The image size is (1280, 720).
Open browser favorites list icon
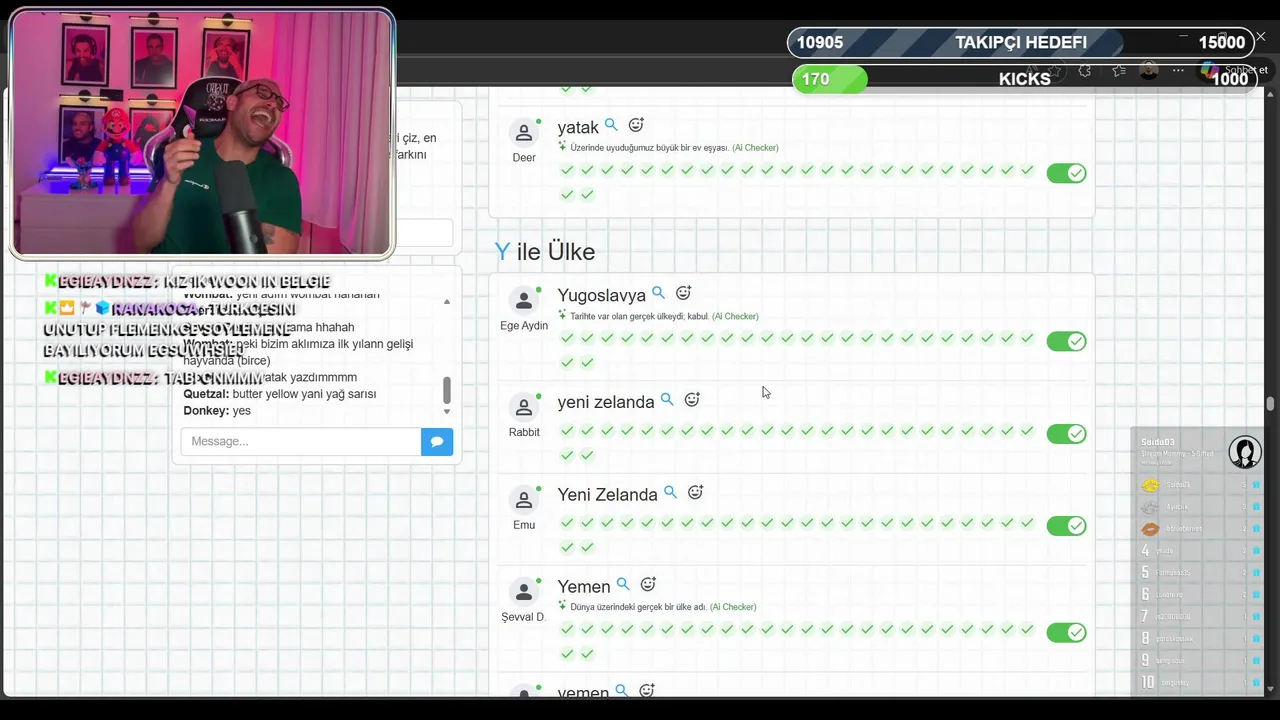point(1119,71)
